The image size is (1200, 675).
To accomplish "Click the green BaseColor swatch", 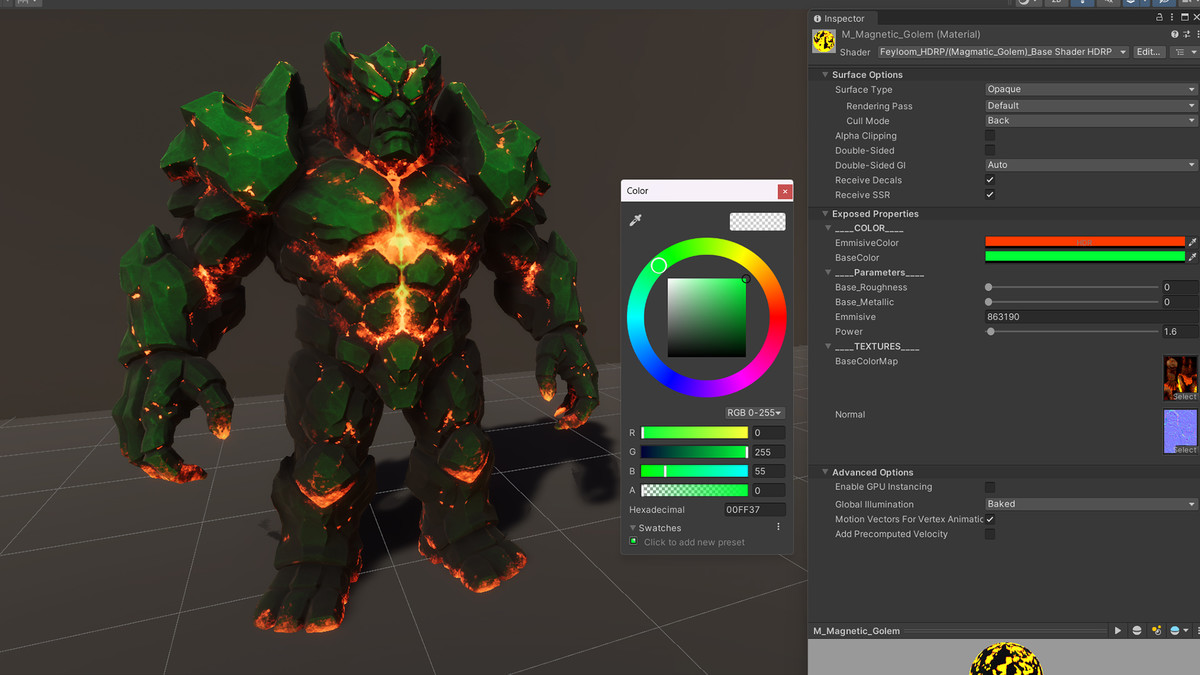I will pos(1084,257).
